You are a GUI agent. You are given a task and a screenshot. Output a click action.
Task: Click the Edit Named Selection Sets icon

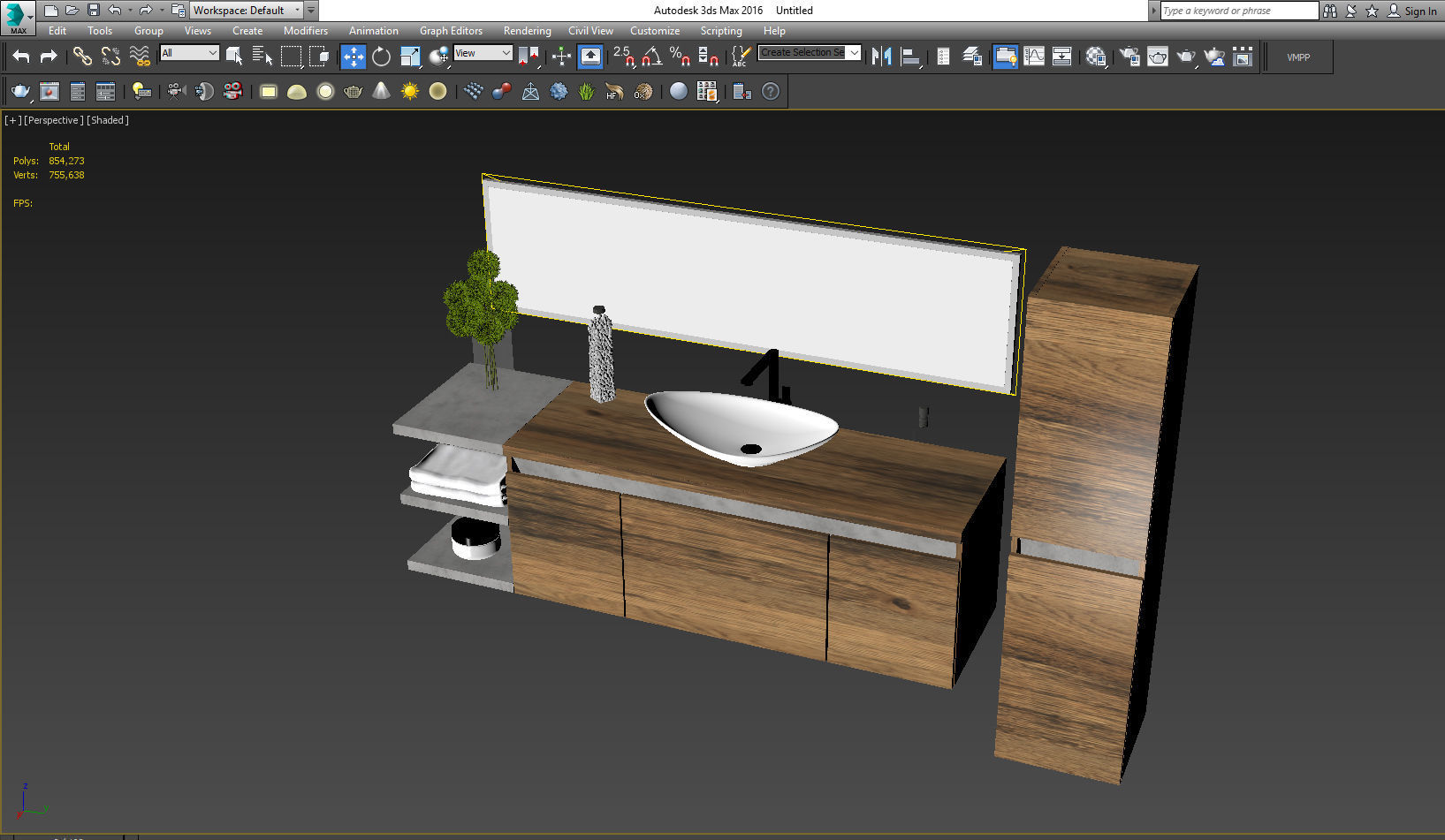tap(741, 57)
